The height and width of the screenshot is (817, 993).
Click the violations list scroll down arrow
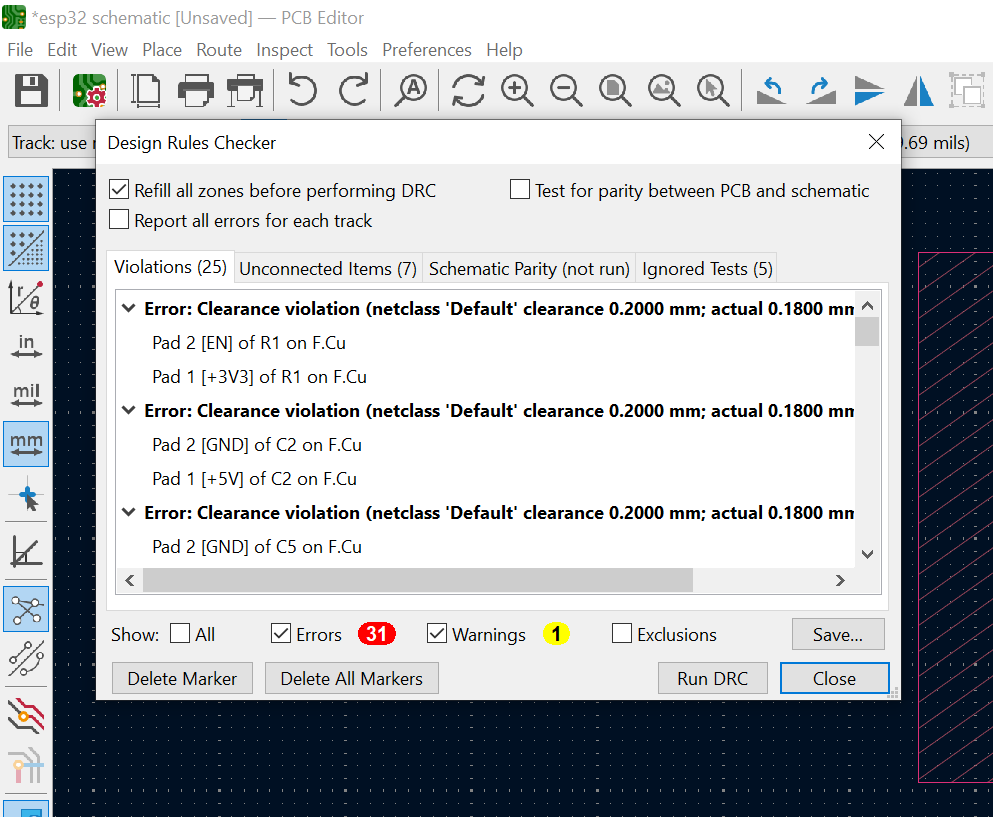[868, 554]
